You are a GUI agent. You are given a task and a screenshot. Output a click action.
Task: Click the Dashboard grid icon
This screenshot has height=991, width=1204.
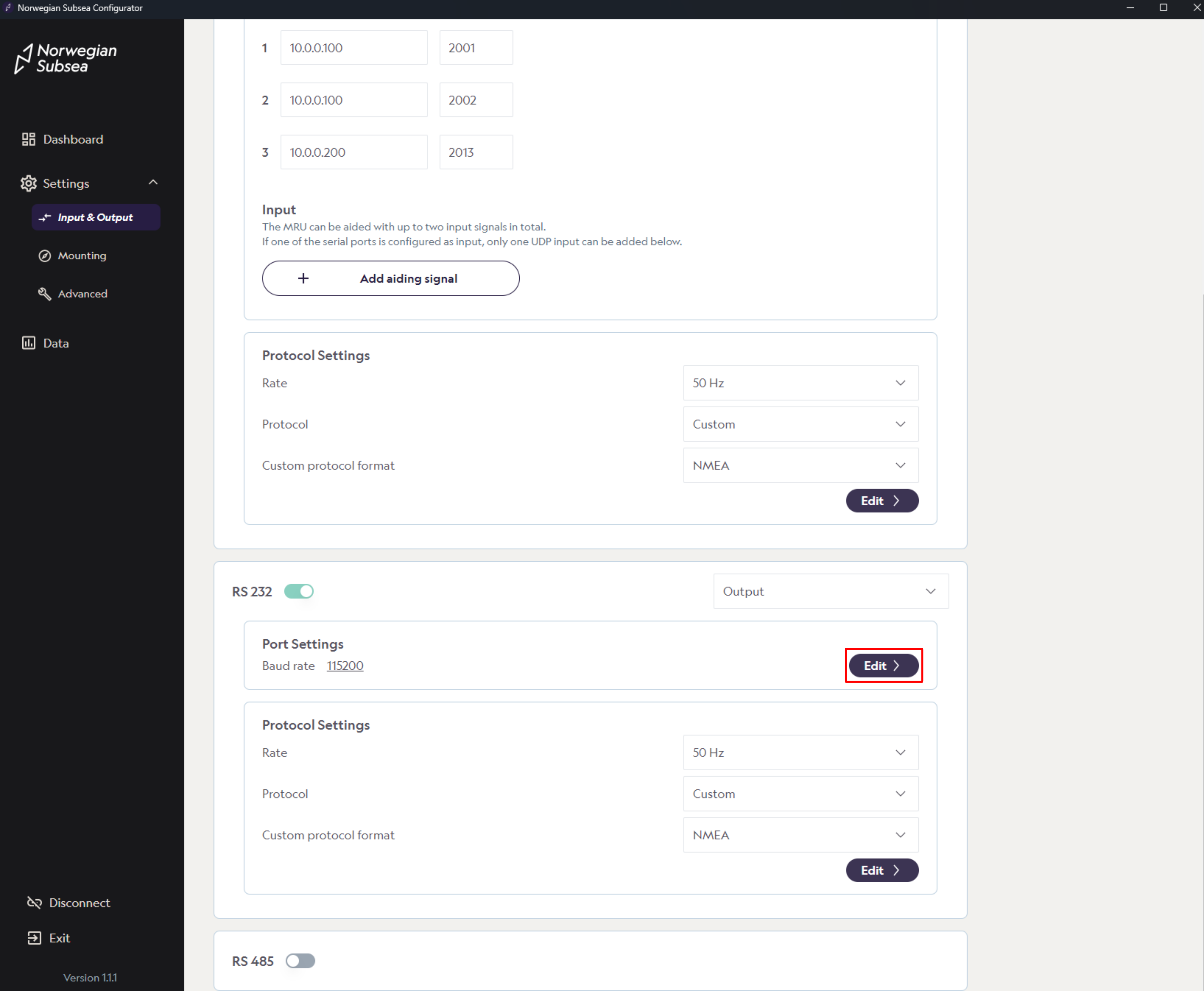(x=28, y=139)
